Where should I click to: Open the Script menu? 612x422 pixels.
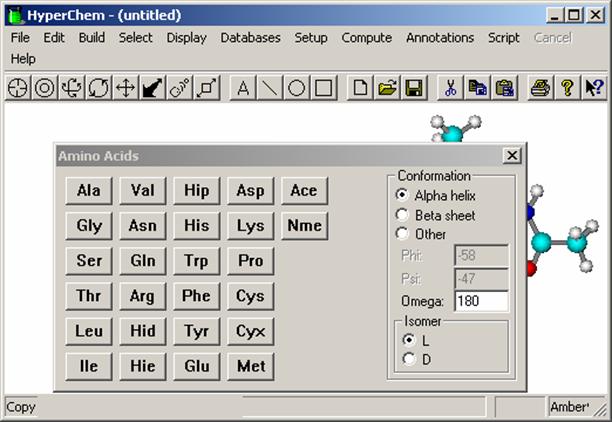pos(503,38)
